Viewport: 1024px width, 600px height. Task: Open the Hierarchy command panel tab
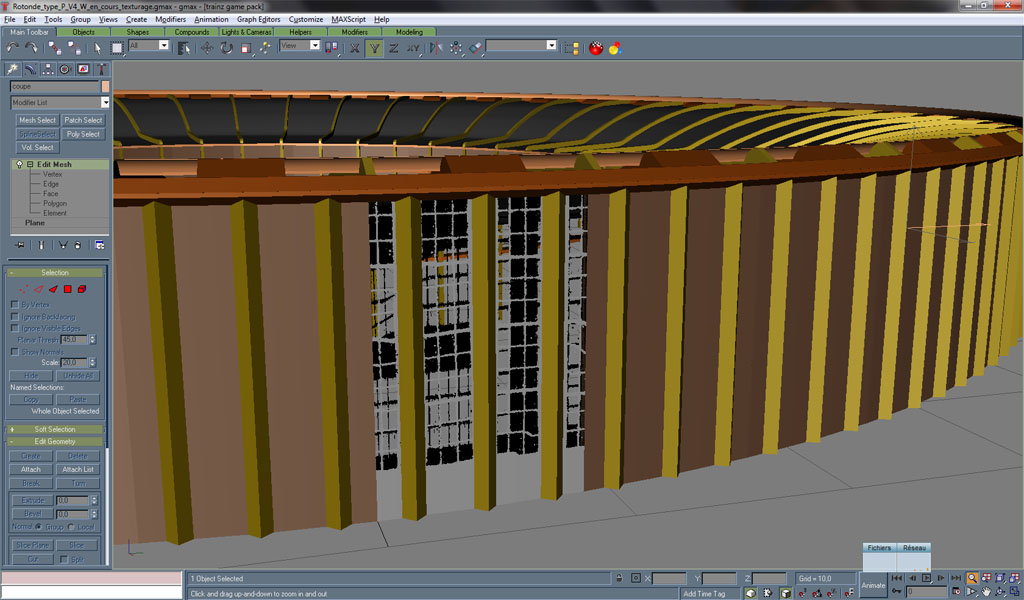pyautogui.click(x=48, y=69)
